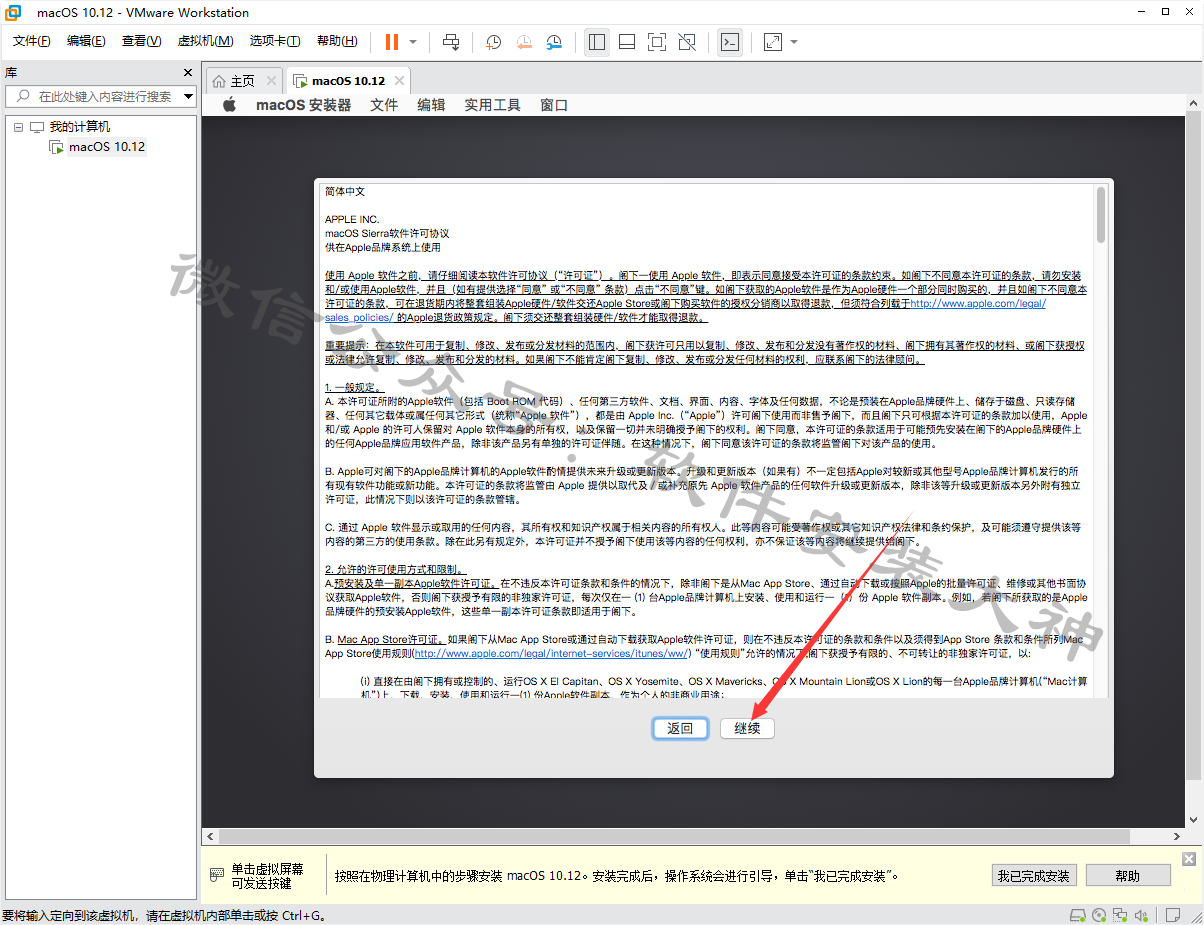Open the 编辑(E) menu in VMware
The image size is (1204, 925).
[86, 41]
